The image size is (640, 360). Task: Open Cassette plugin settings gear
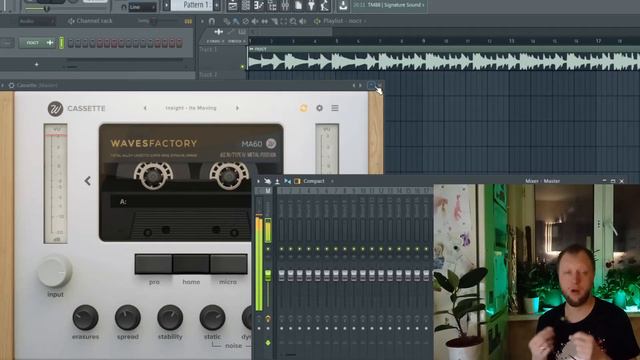tap(319, 108)
